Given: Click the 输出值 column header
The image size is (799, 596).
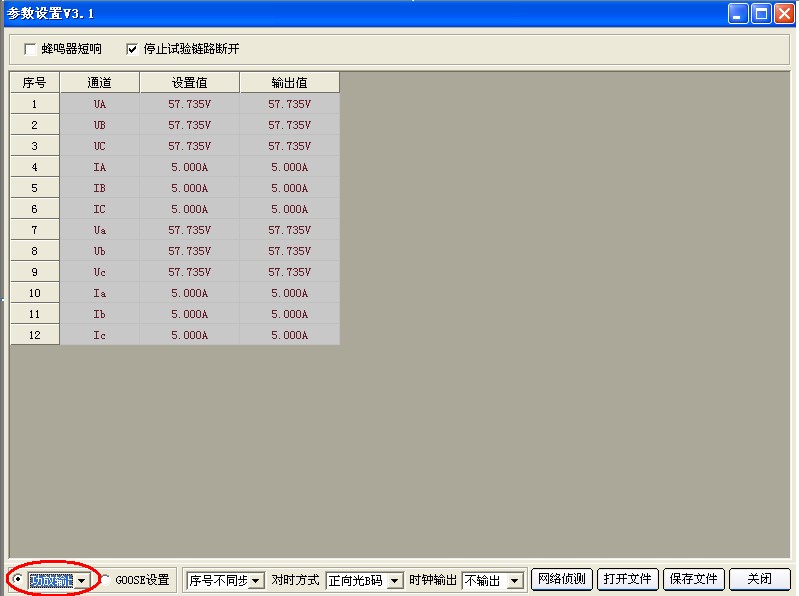Looking at the screenshot, I should click(289, 83).
